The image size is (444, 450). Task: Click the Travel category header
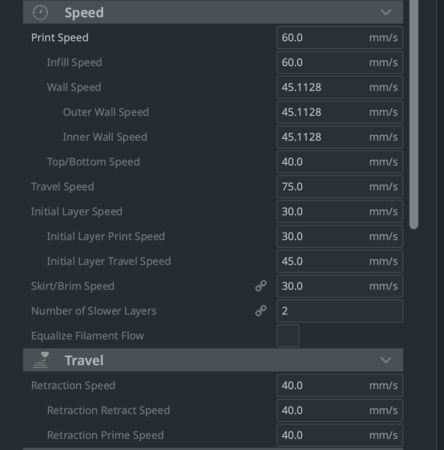tap(213, 360)
